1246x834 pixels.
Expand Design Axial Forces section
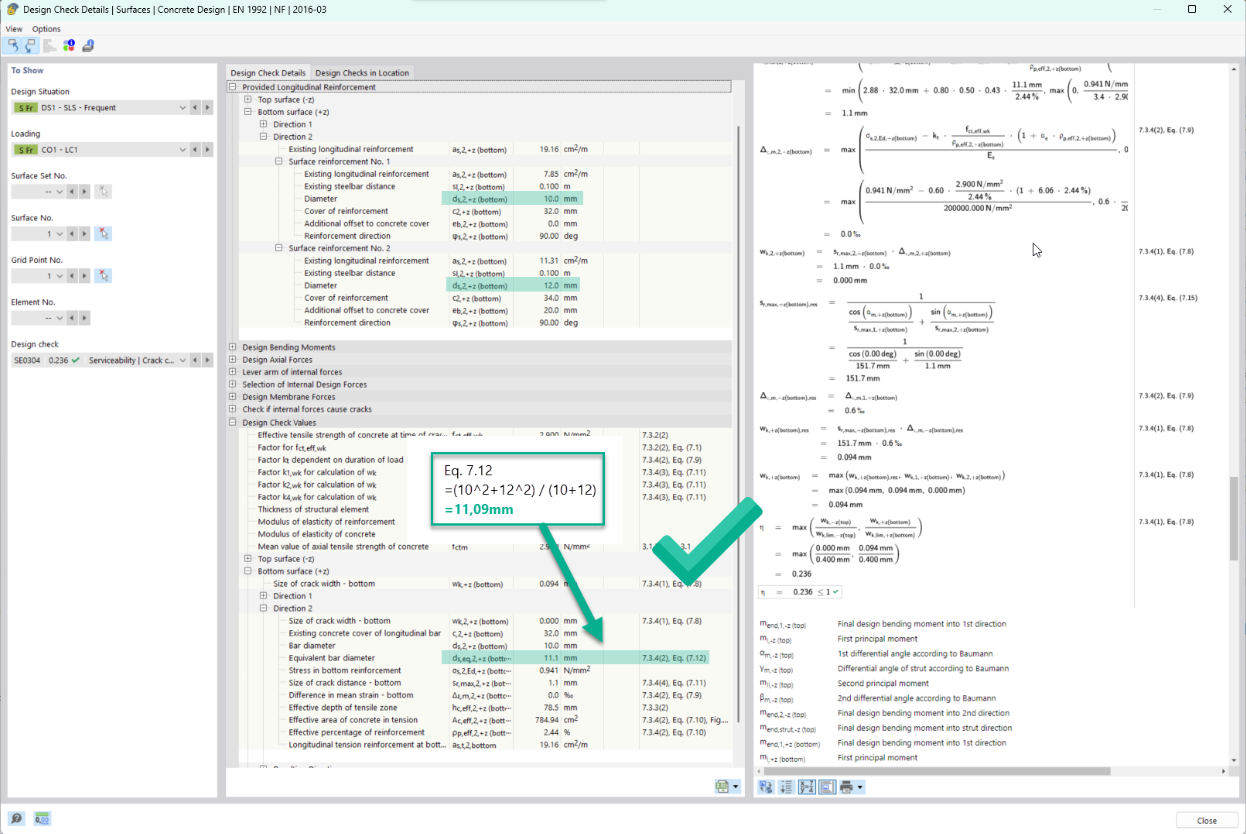[x=233, y=360]
